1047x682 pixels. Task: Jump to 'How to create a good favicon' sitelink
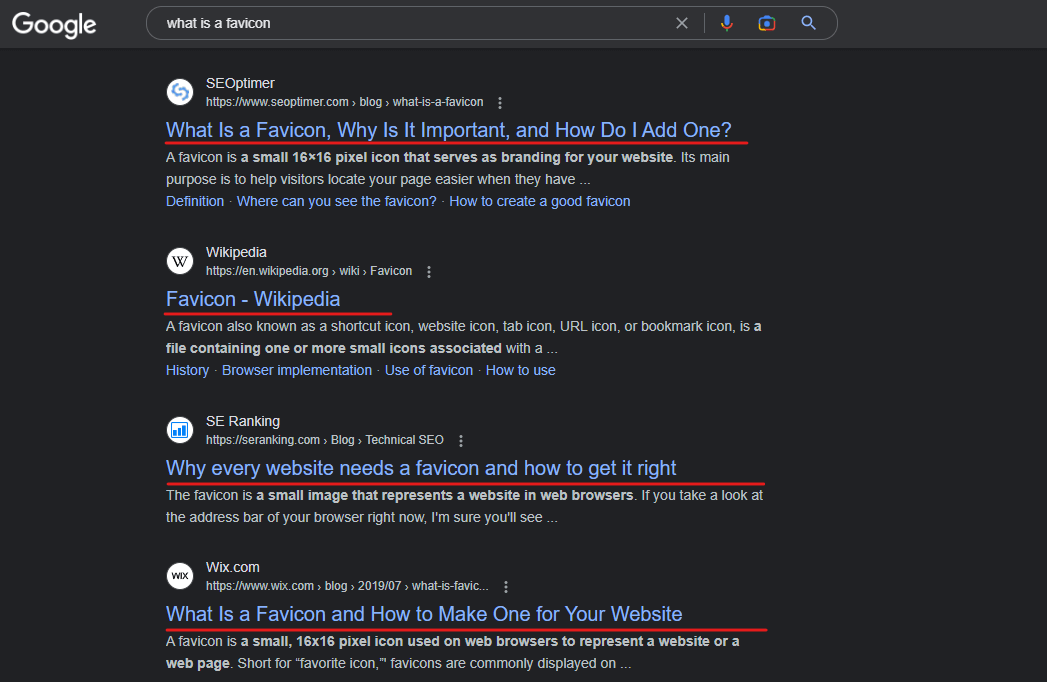tap(539, 201)
